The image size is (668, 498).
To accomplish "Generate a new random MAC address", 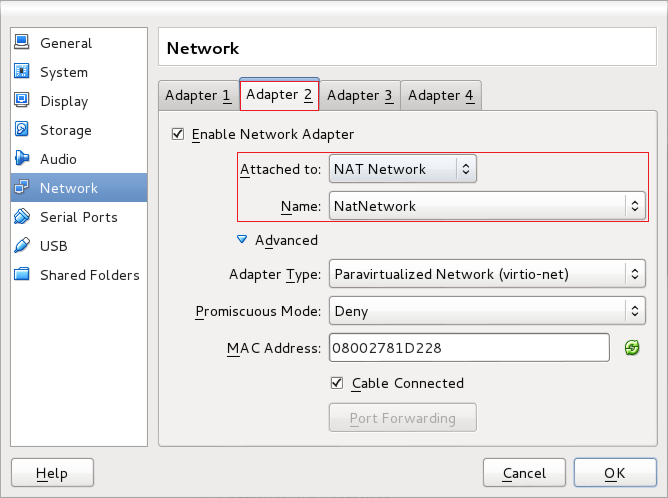I will tap(632, 348).
